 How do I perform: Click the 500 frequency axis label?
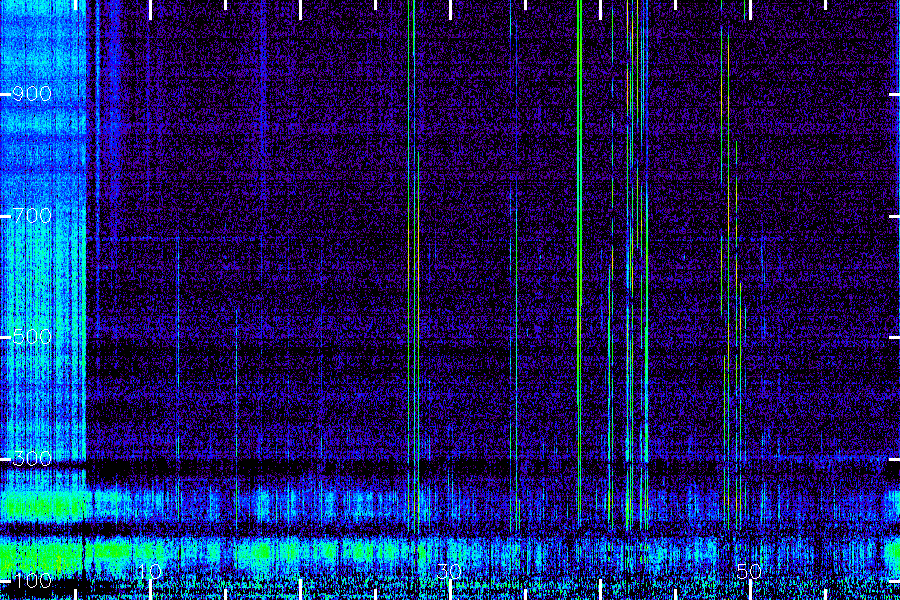click(x=32, y=336)
